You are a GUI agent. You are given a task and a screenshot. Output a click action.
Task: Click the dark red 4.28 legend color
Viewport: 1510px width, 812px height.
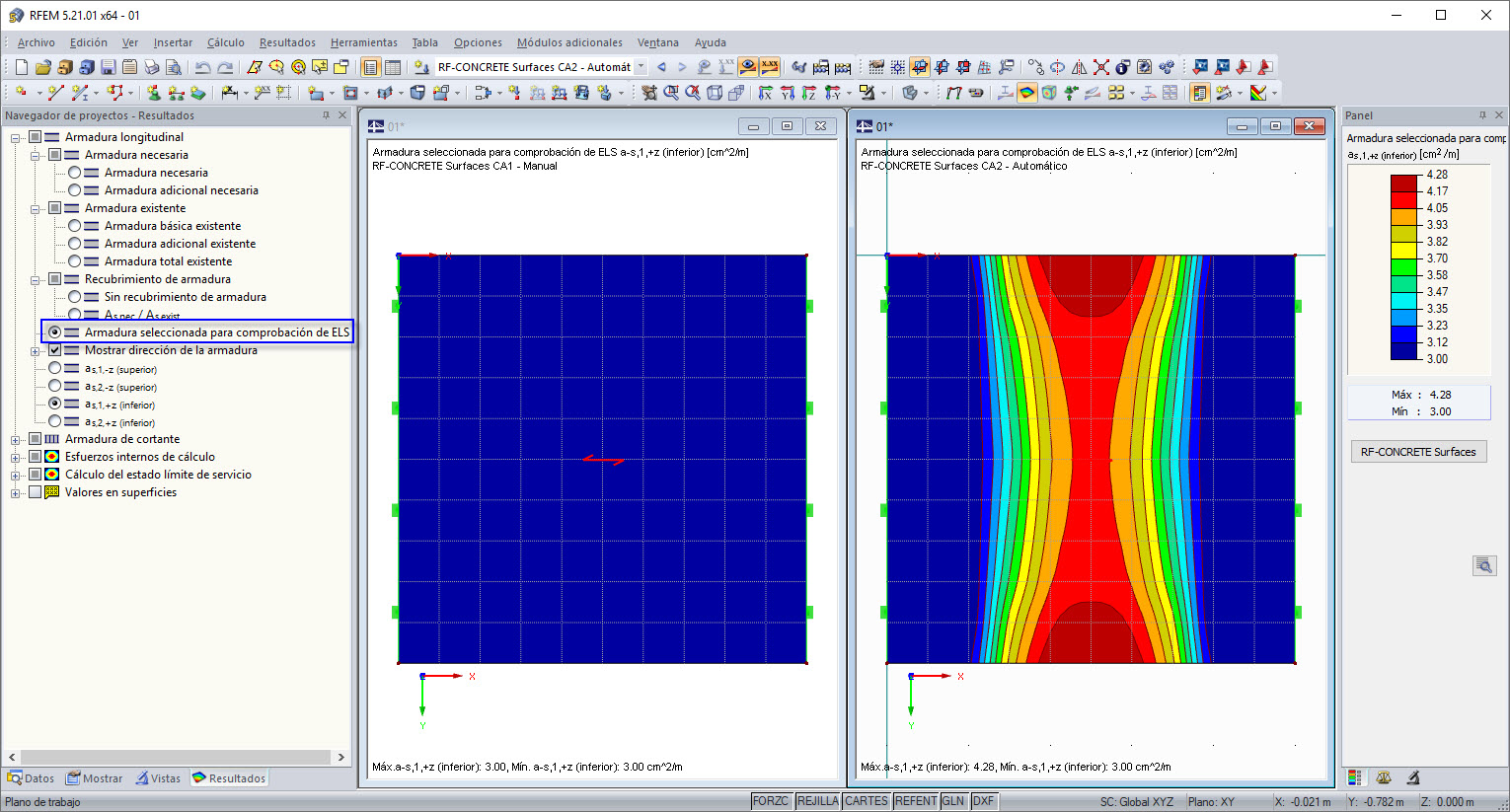[1404, 183]
